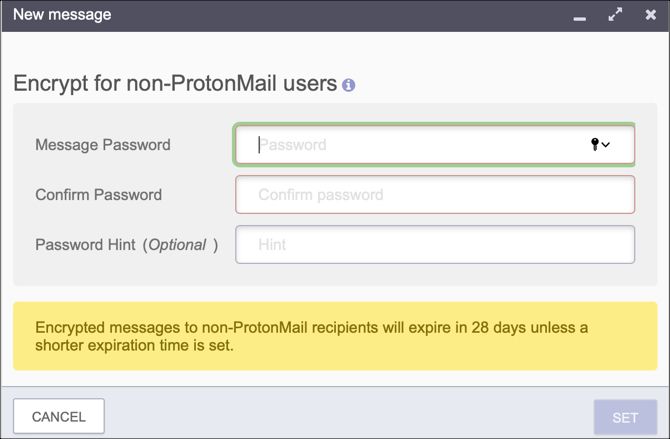The height and width of the screenshot is (439, 670).
Task: Click the "New message" title text
Action: pyautogui.click(x=62, y=15)
